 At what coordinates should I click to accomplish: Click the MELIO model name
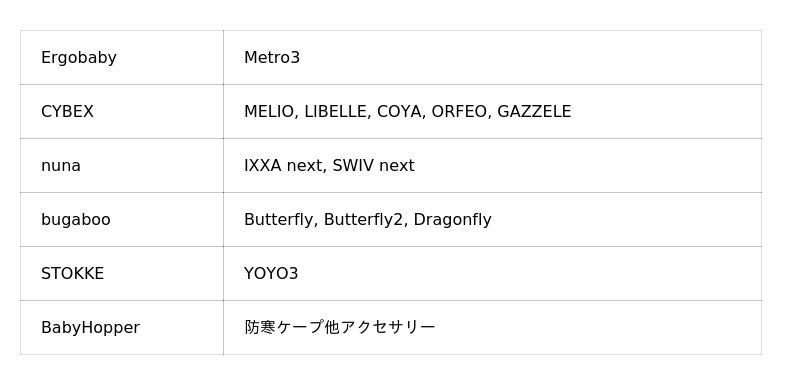tap(270, 112)
